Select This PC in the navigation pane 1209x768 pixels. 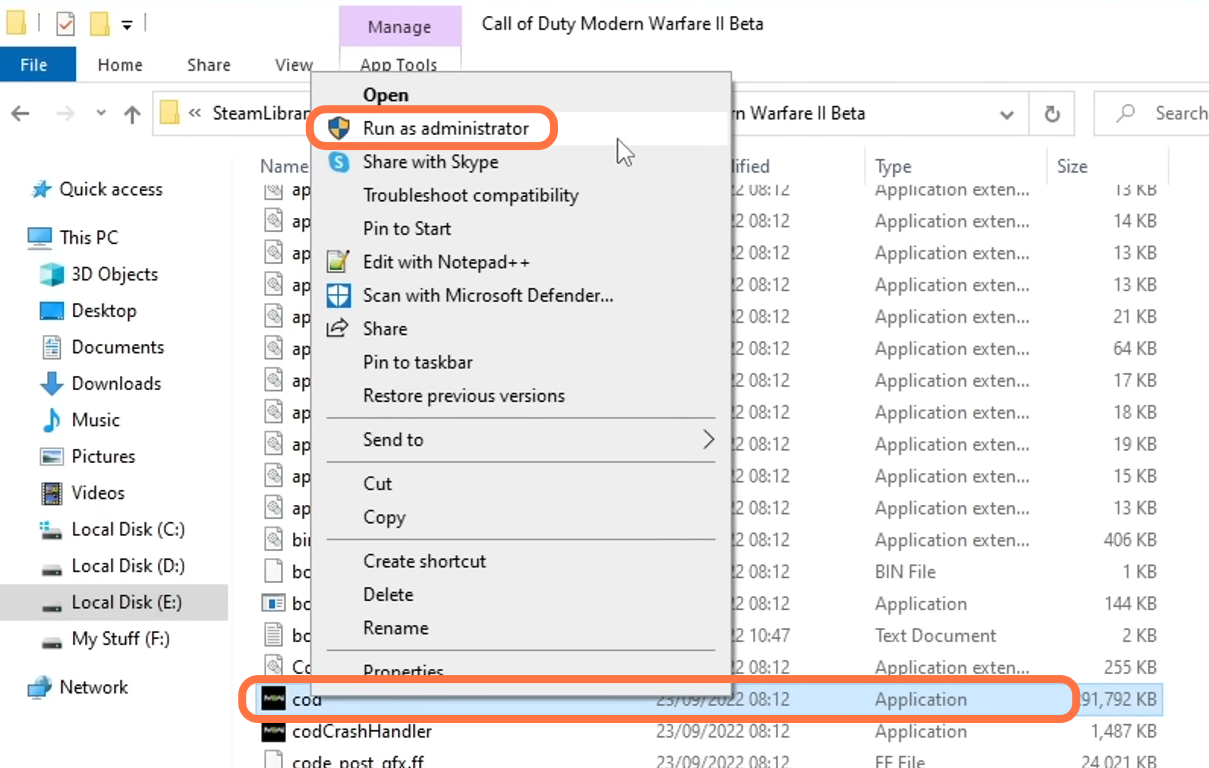[73, 237]
